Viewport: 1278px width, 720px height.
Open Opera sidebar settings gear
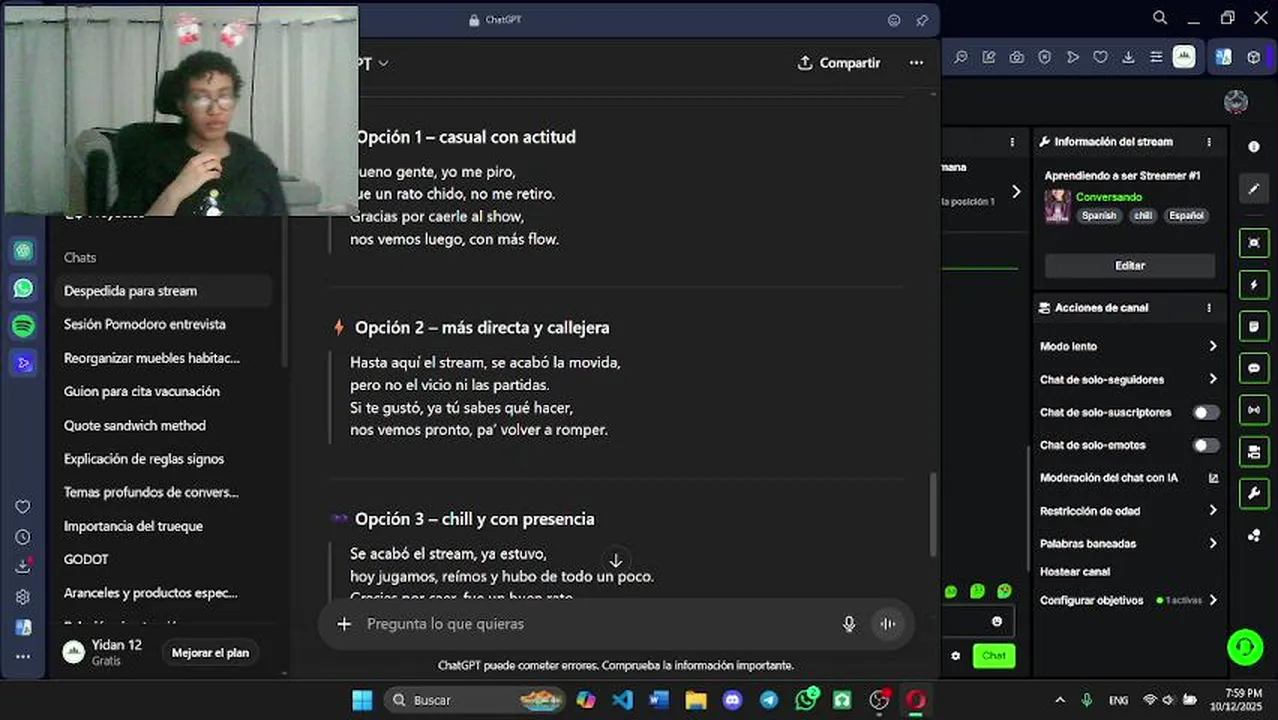click(23, 597)
